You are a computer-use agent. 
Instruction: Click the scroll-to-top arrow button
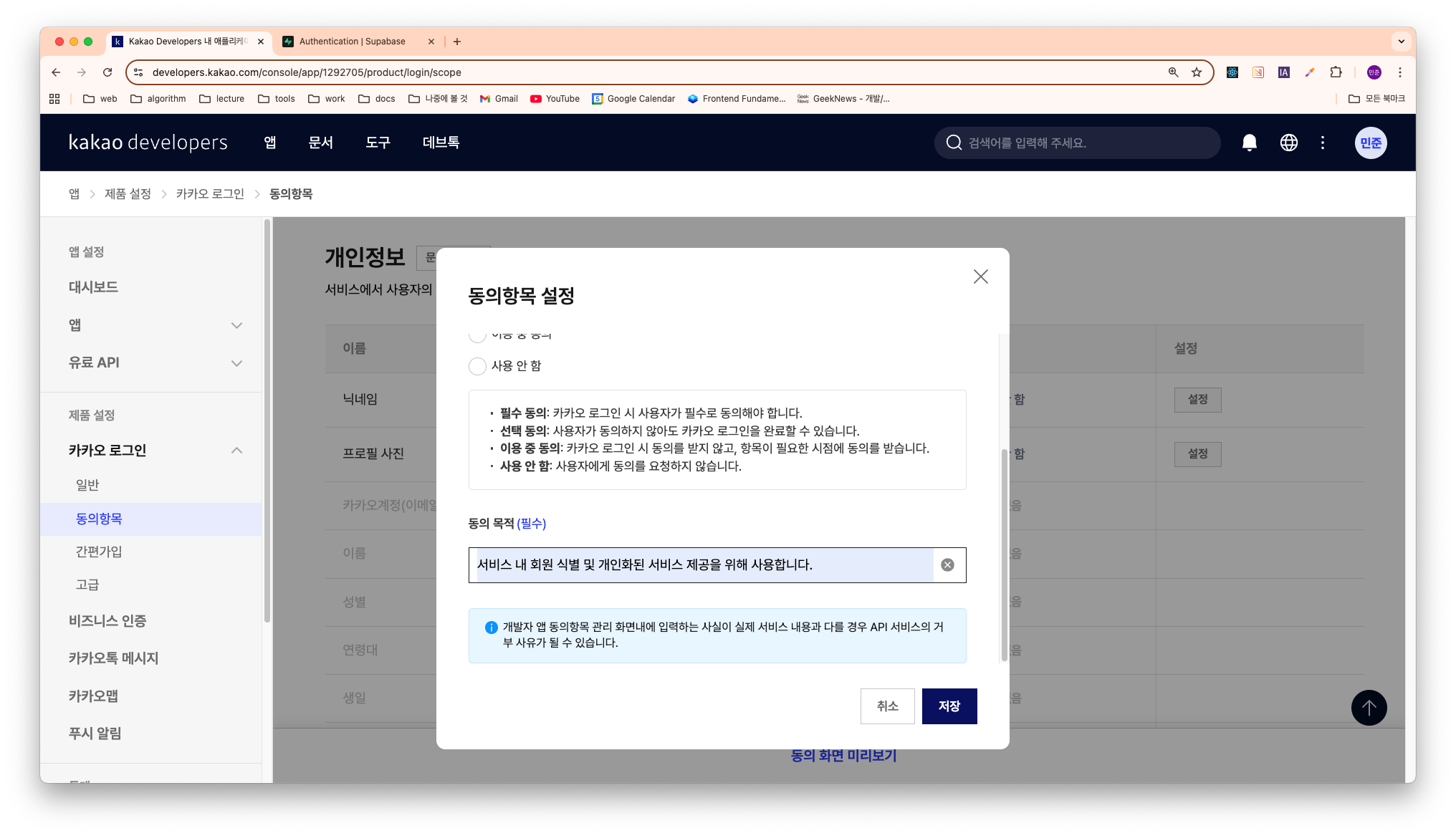click(x=1369, y=708)
